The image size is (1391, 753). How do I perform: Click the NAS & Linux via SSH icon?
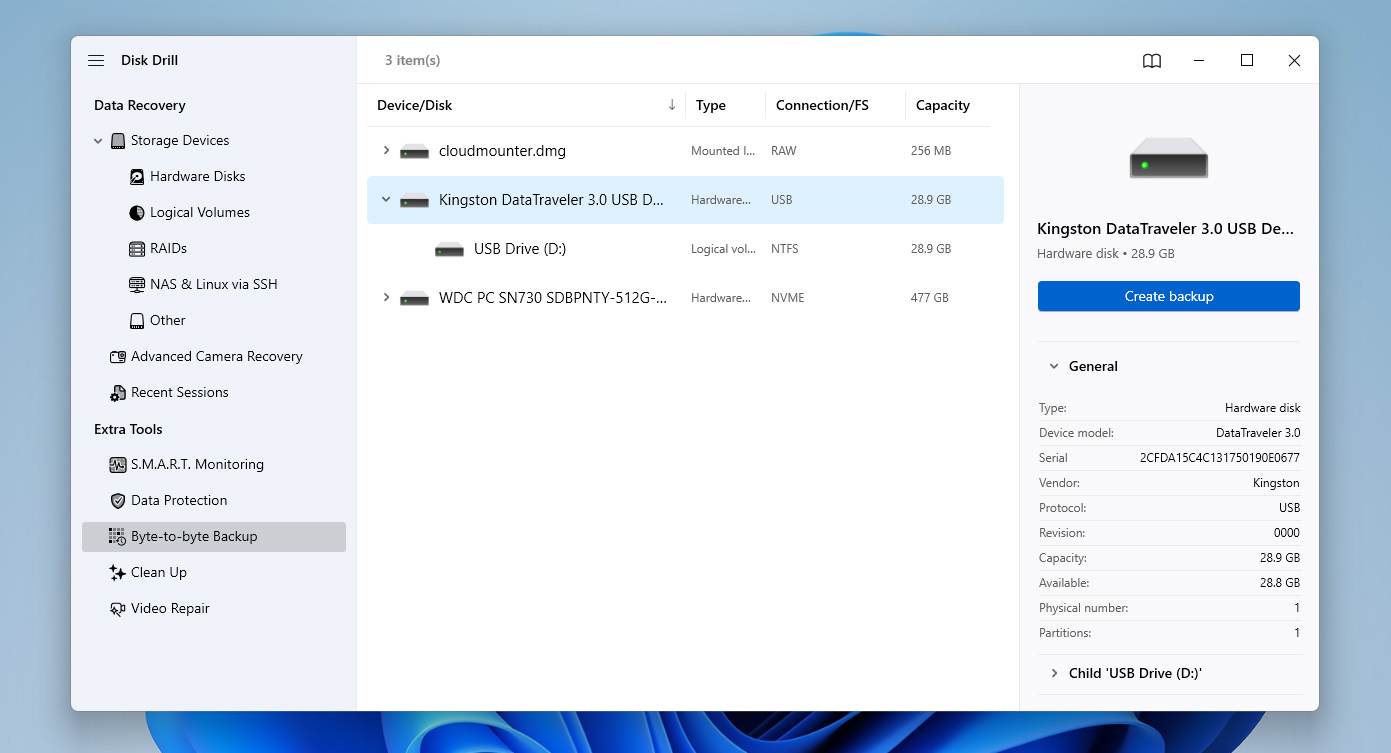pyautogui.click(x=137, y=285)
